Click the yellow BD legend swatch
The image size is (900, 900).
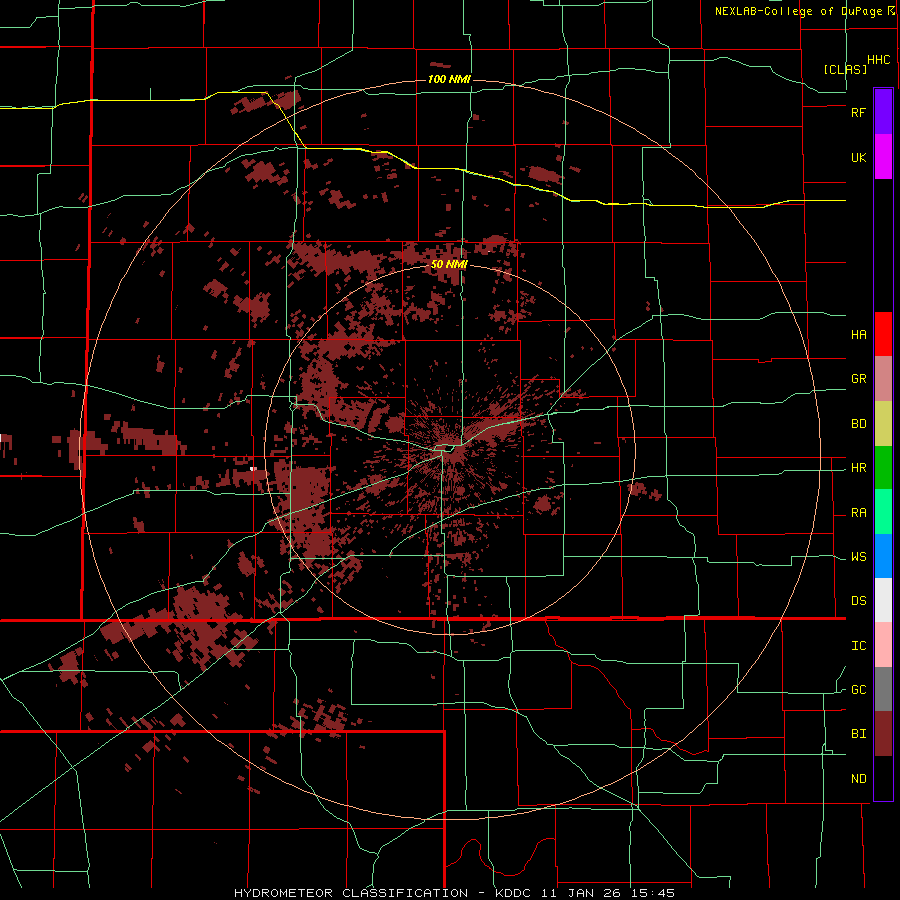click(883, 424)
